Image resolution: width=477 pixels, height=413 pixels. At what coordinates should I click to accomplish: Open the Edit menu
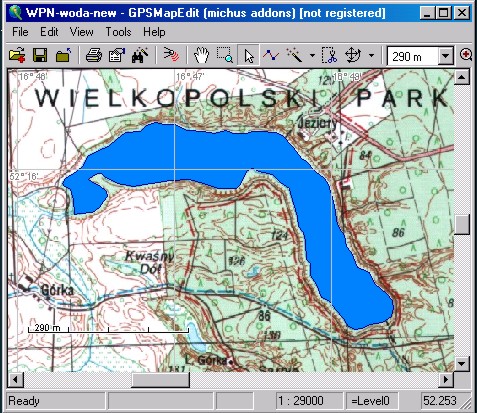pyautogui.click(x=49, y=32)
